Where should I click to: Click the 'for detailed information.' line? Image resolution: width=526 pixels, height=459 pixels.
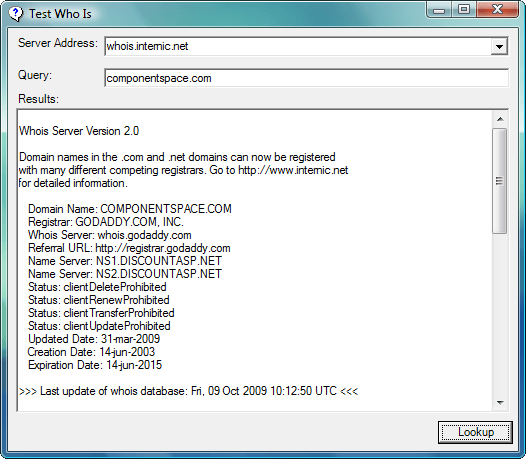coord(73,183)
